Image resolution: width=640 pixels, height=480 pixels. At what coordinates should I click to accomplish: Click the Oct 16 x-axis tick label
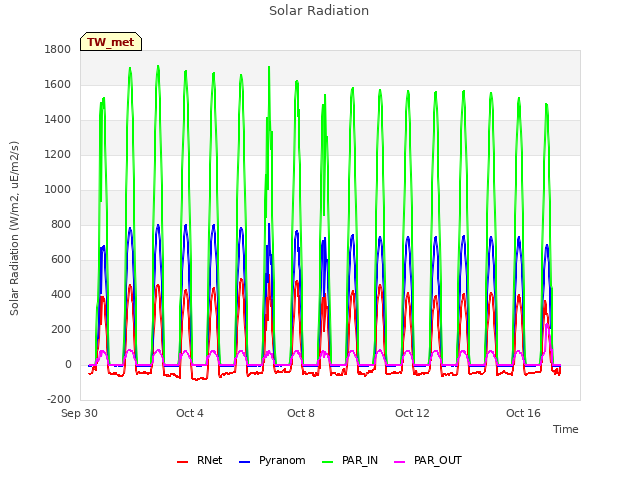[523, 413]
